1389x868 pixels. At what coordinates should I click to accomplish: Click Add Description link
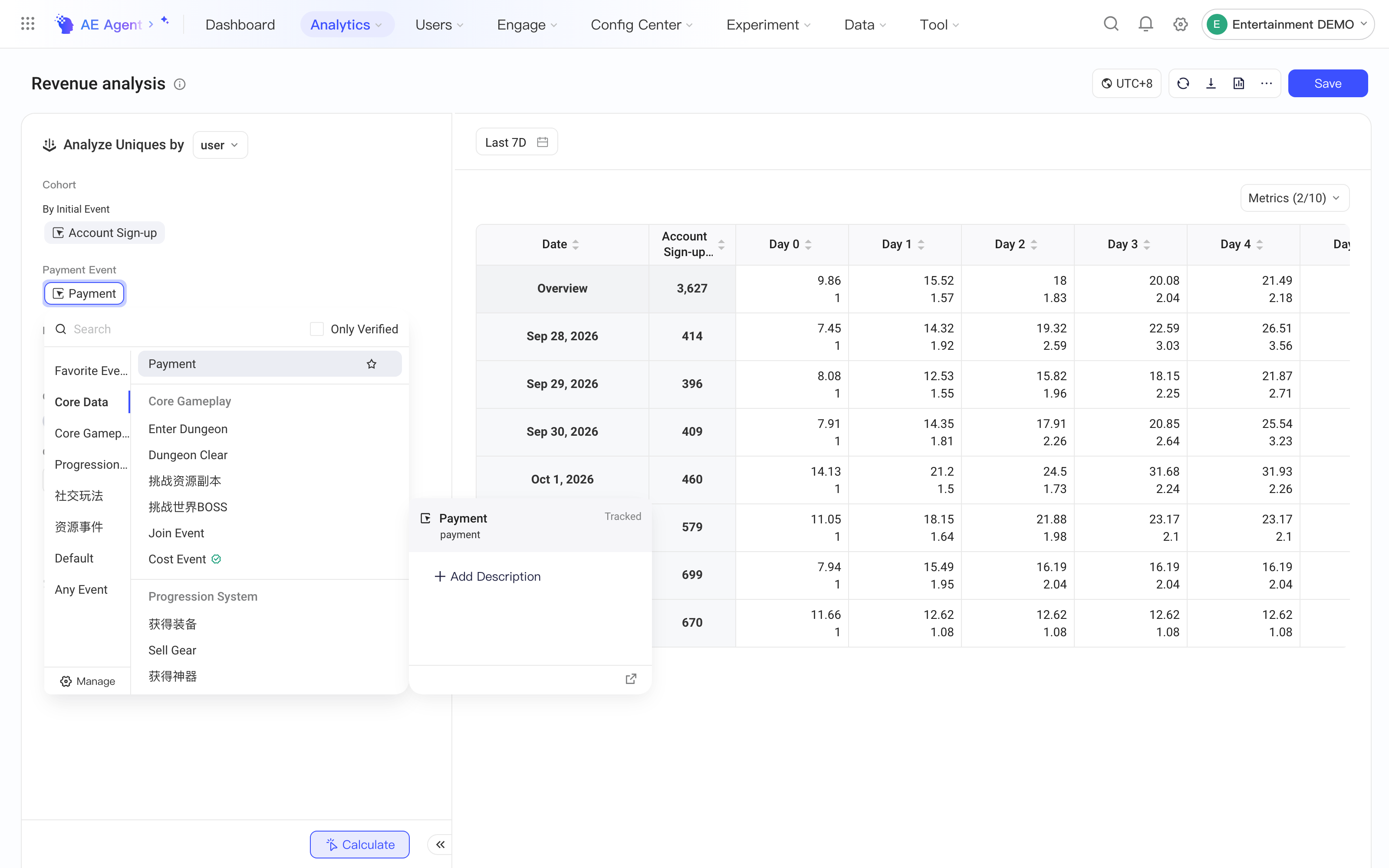tap(487, 576)
